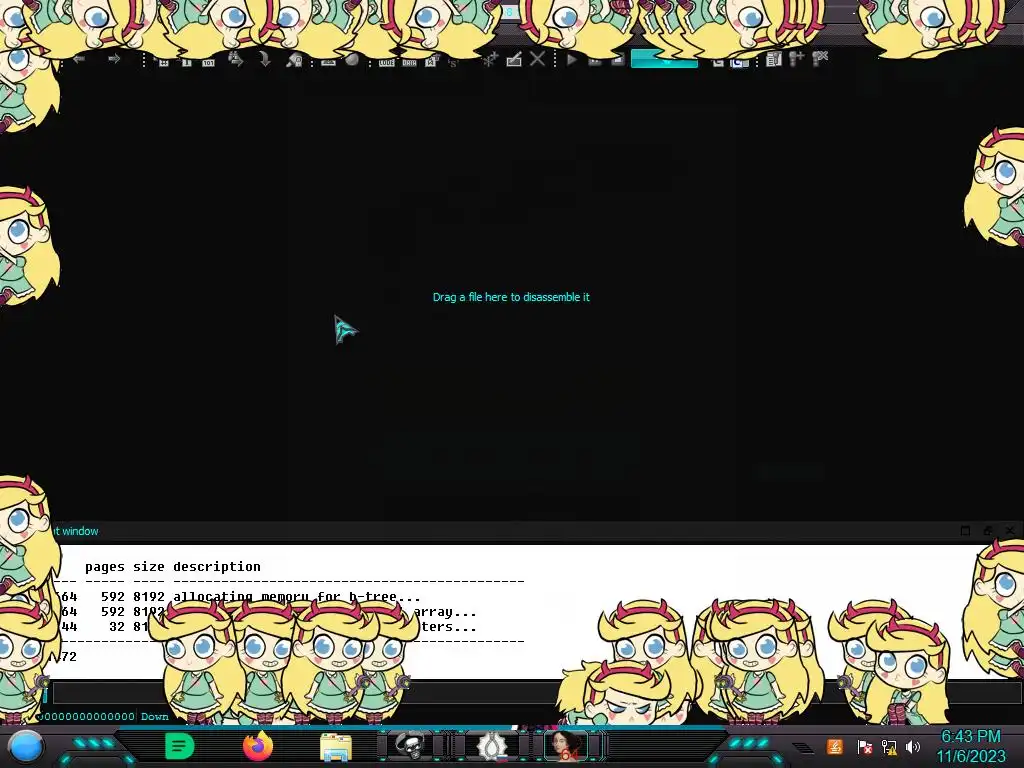The height and width of the screenshot is (768, 1024).
Task: Start debugging with the play button
Action: click(571, 59)
